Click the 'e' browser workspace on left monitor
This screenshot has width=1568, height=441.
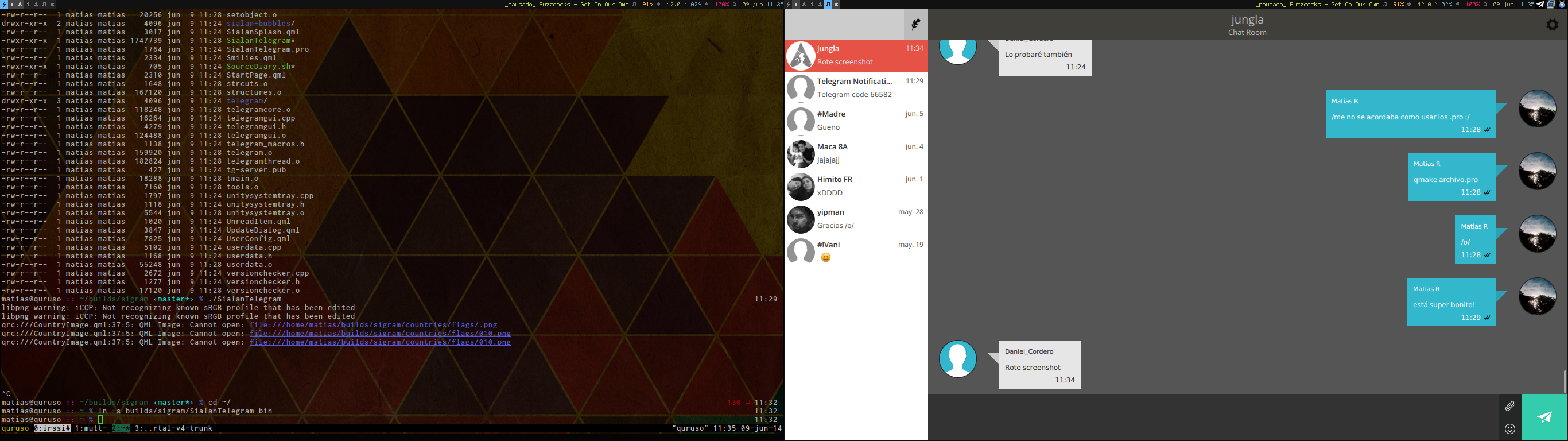52,4
